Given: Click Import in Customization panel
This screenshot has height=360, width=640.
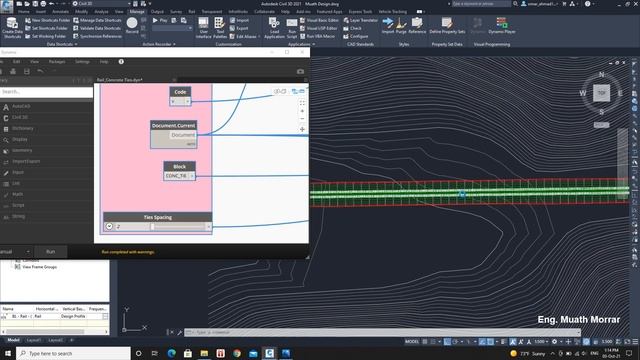Looking at the screenshot, I should [239, 20].
